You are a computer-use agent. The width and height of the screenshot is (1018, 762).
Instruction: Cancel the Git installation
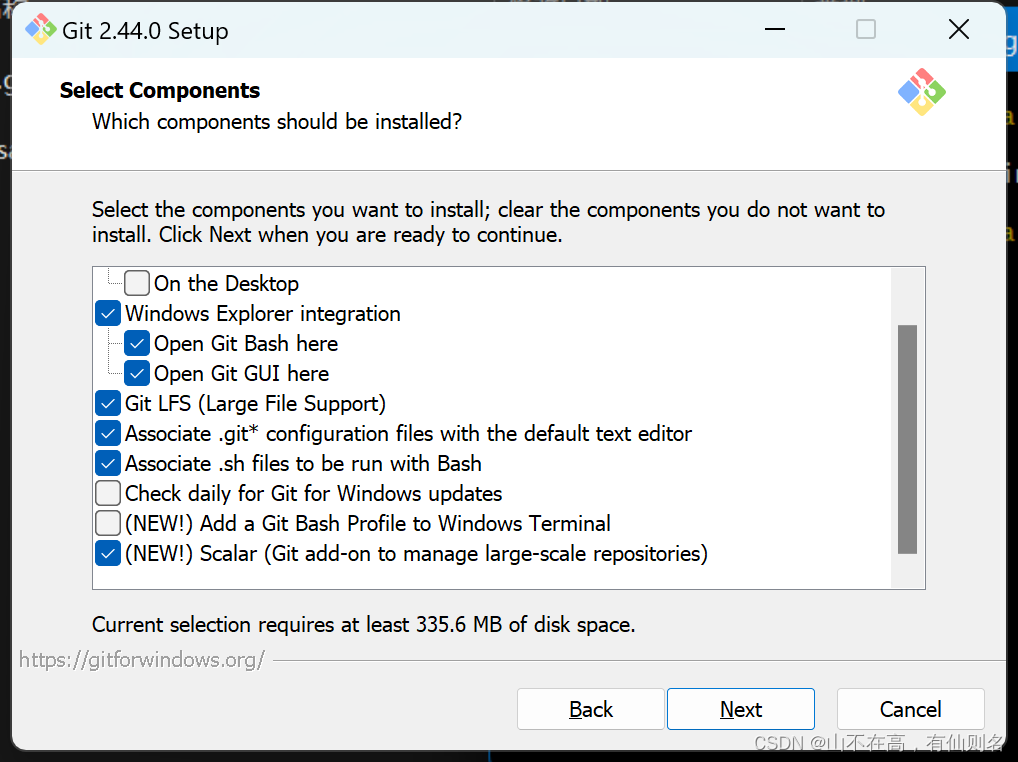click(x=910, y=709)
